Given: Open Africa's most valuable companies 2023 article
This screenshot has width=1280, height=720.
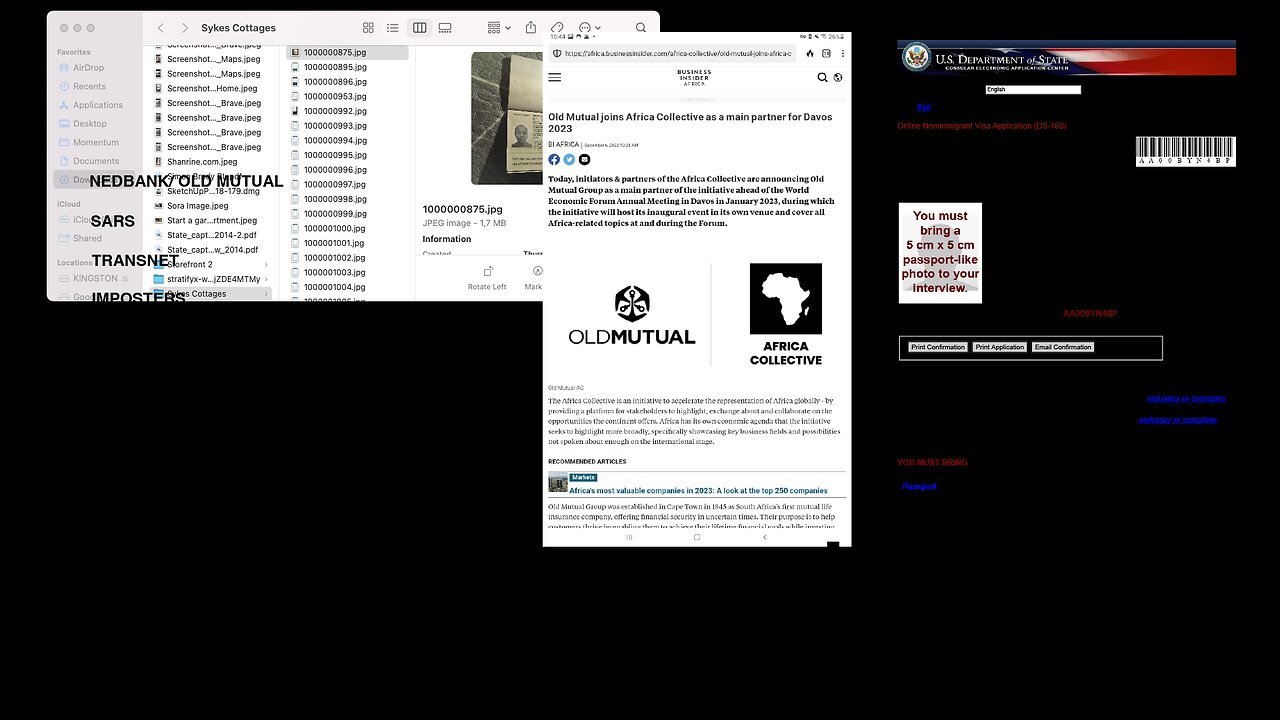Looking at the screenshot, I should [698, 491].
